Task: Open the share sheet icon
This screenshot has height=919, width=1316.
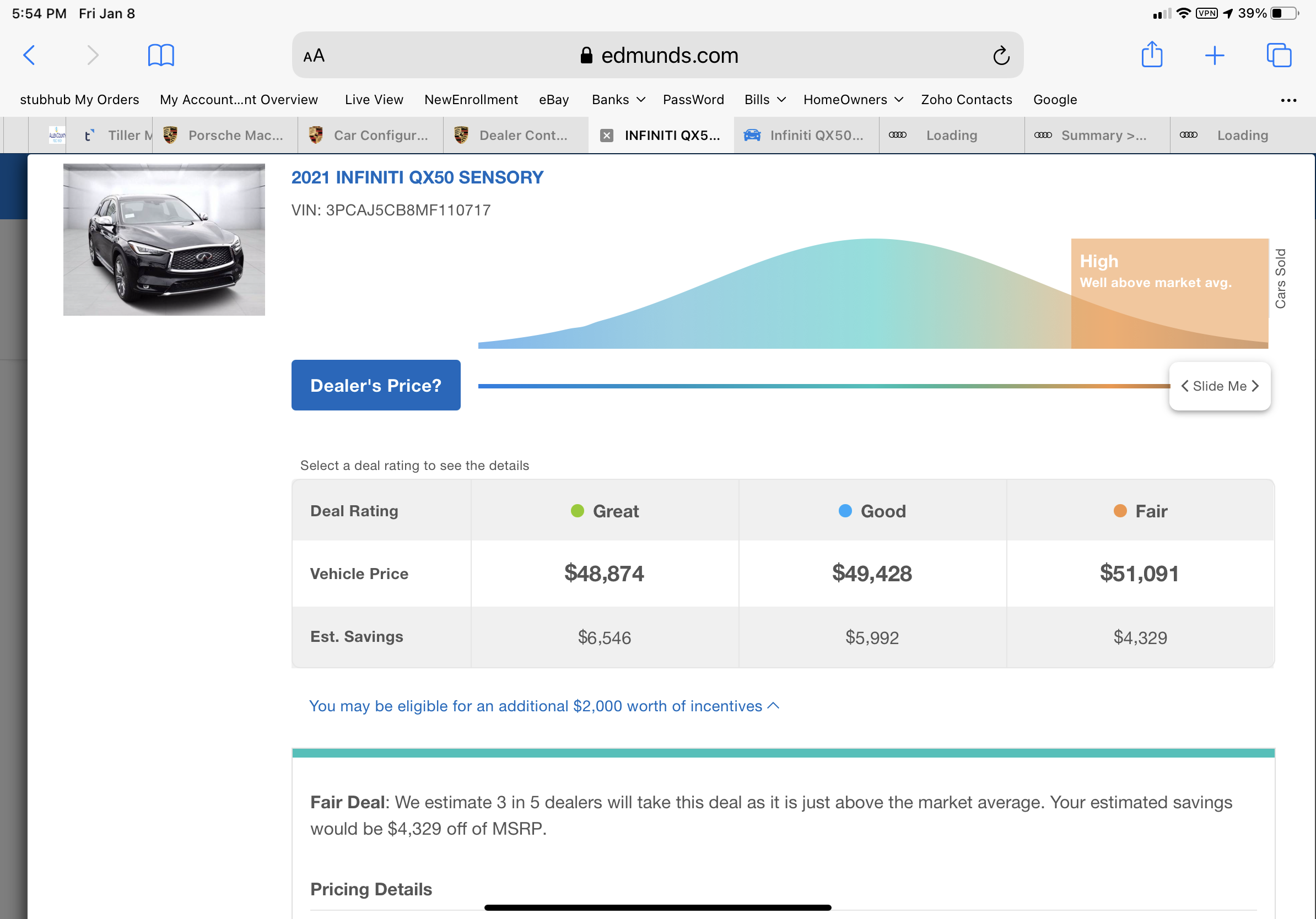Action: (x=1152, y=55)
